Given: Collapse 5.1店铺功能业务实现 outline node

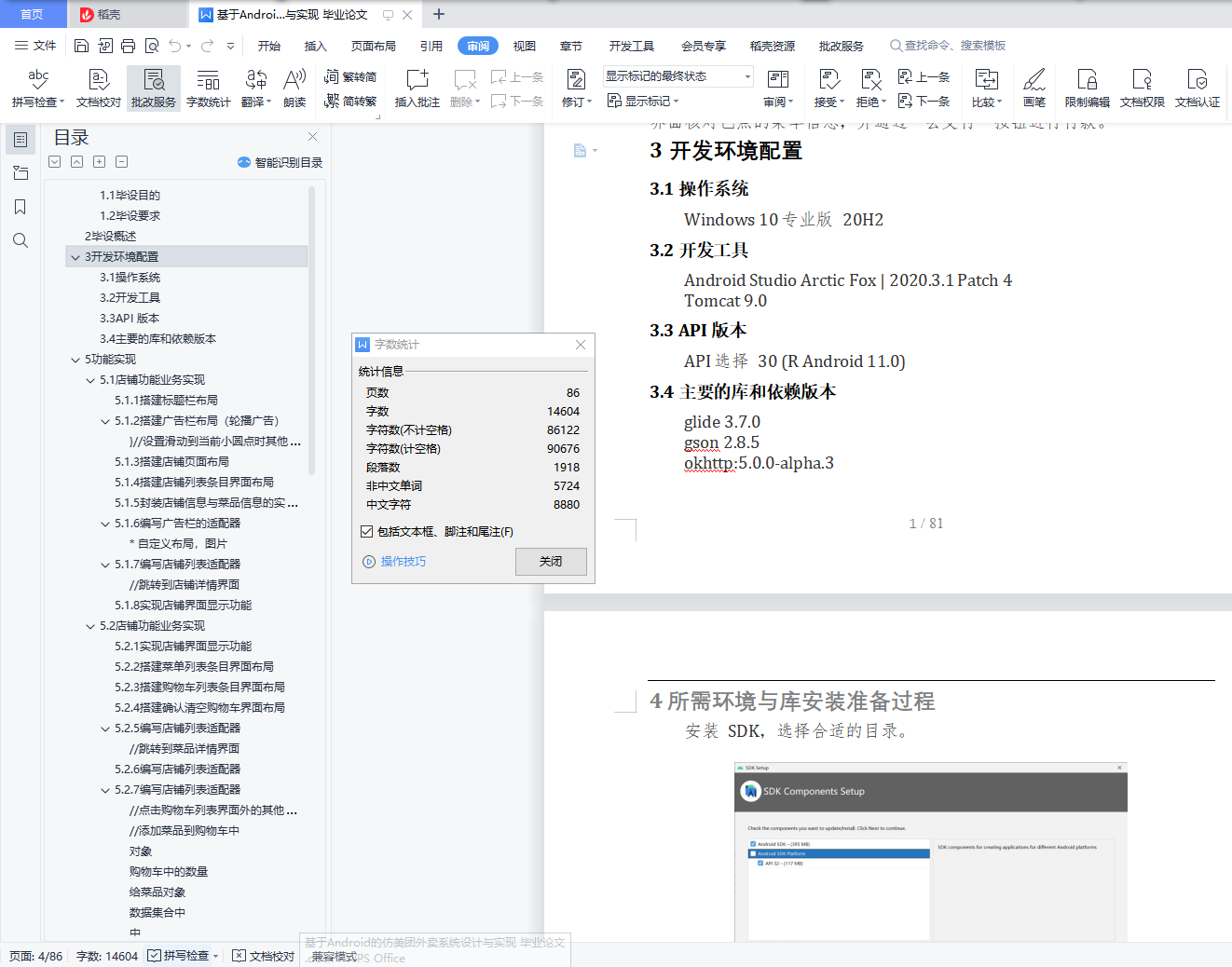Looking at the screenshot, I should (90, 380).
